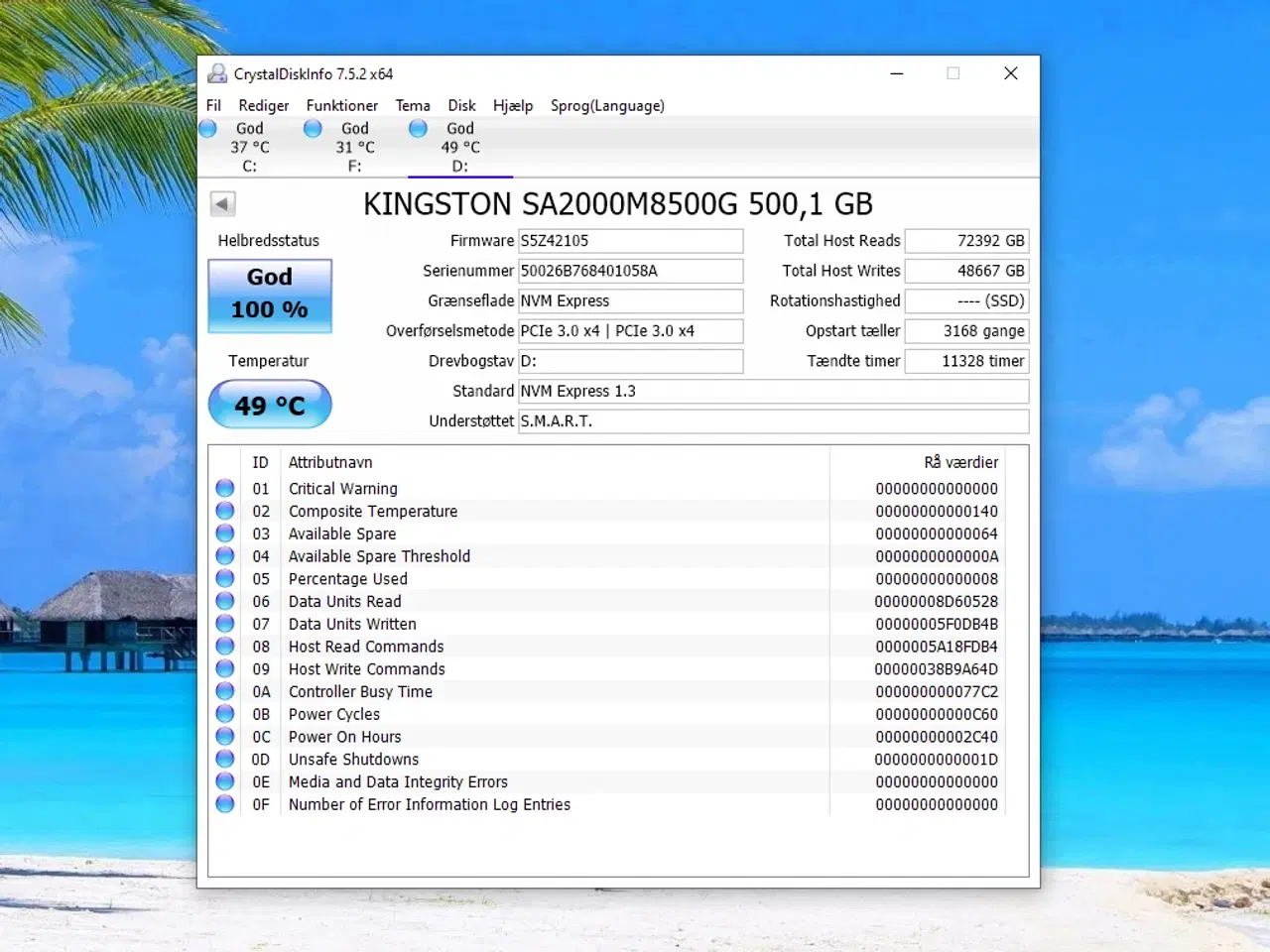Open the Tema menu
This screenshot has width=1270, height=952.
[413, 105]
